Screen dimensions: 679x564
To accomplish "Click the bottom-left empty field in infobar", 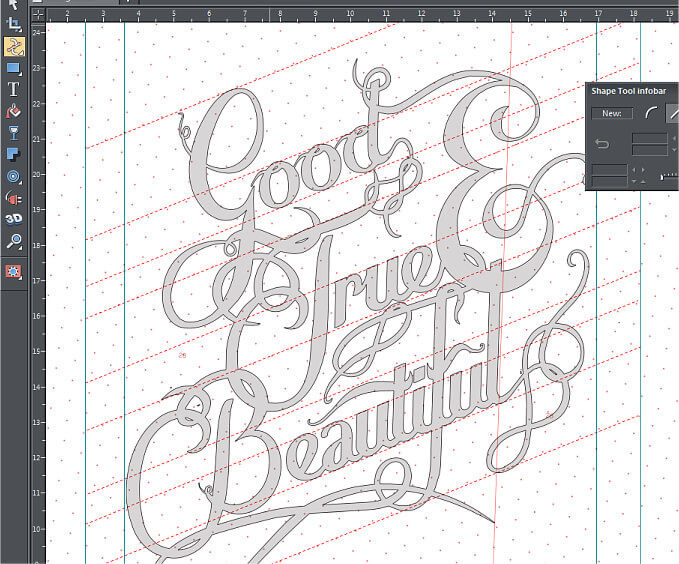I will click(x=609, y=181).
